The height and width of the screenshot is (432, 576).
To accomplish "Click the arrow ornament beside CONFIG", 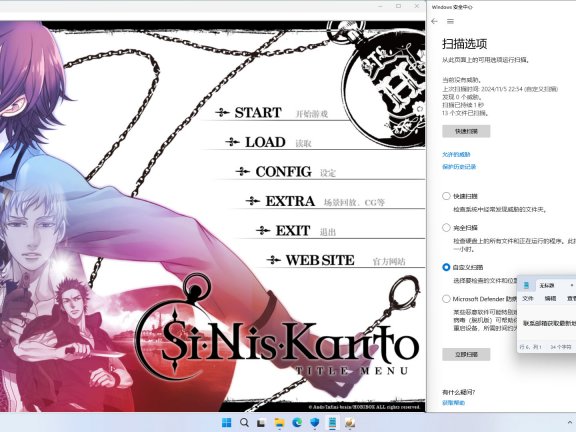I will (x=243, y=171).
